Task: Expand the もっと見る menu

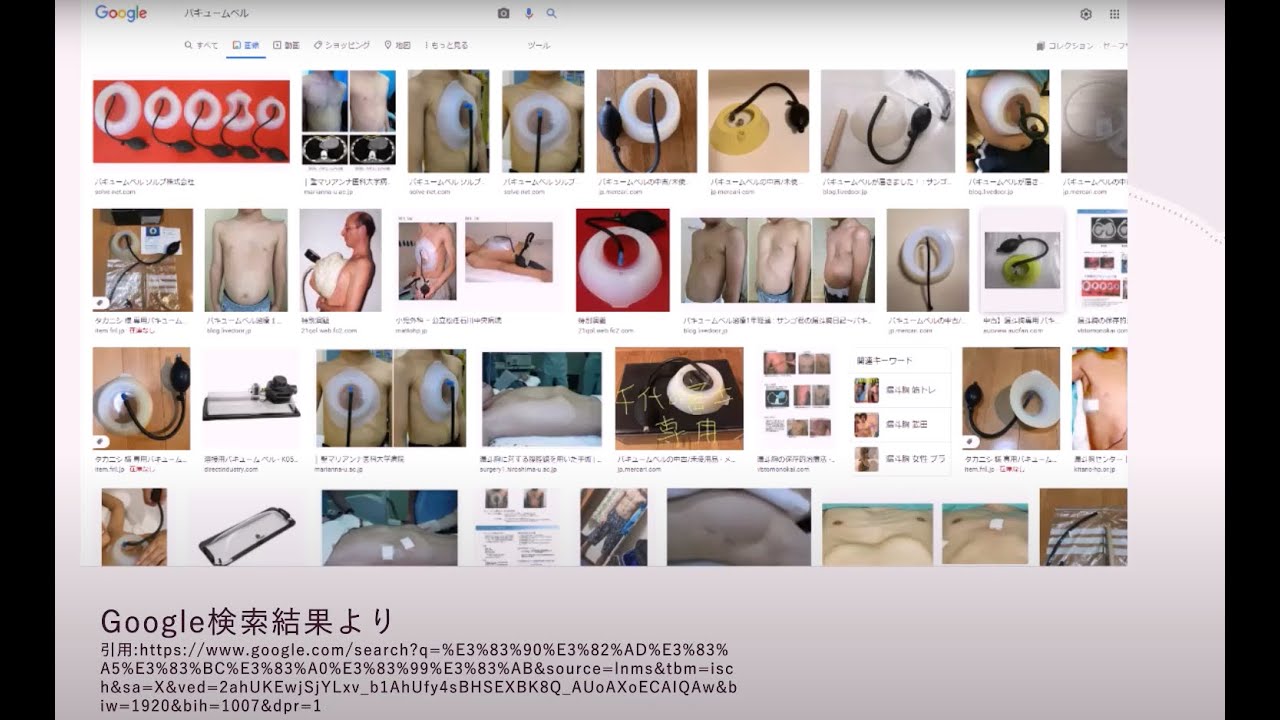Action: point(446,45)
